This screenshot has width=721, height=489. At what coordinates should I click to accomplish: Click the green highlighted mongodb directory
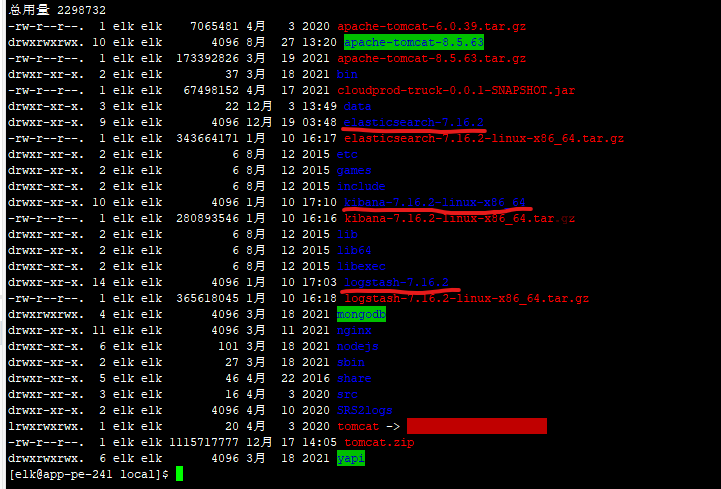(361, 314)
